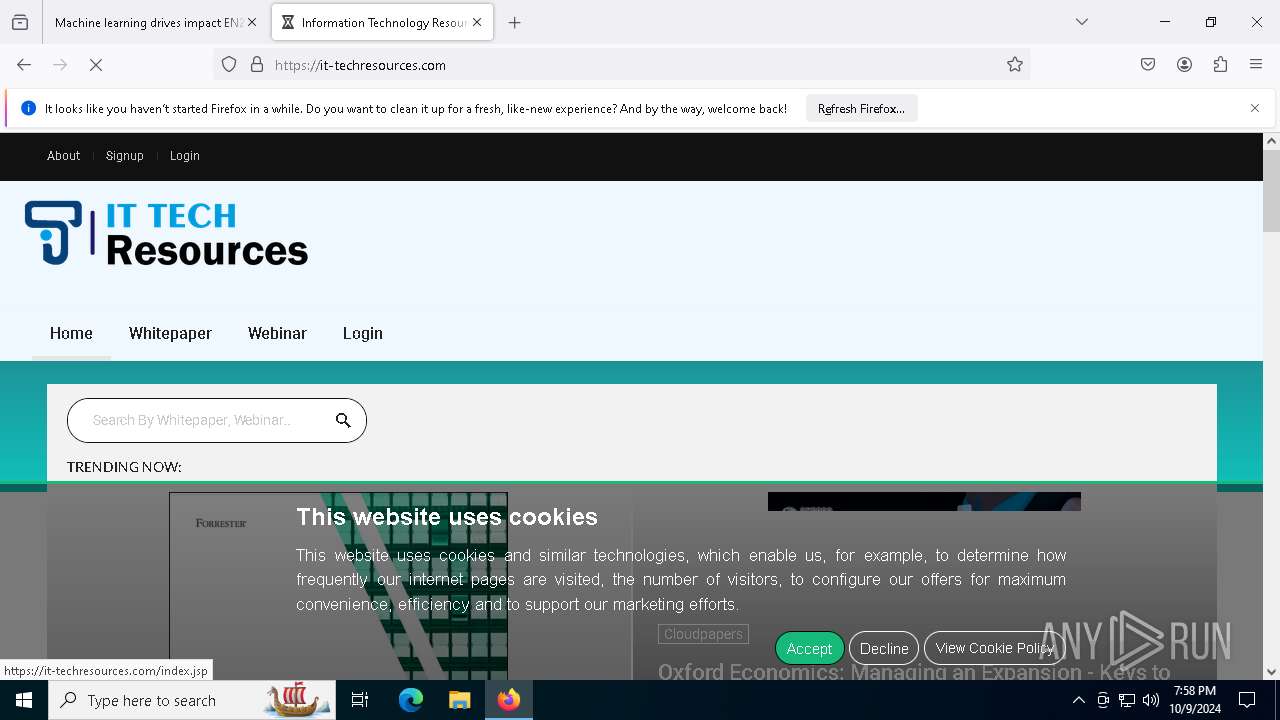Open the Webinar menu item

[x=277, y=334]
